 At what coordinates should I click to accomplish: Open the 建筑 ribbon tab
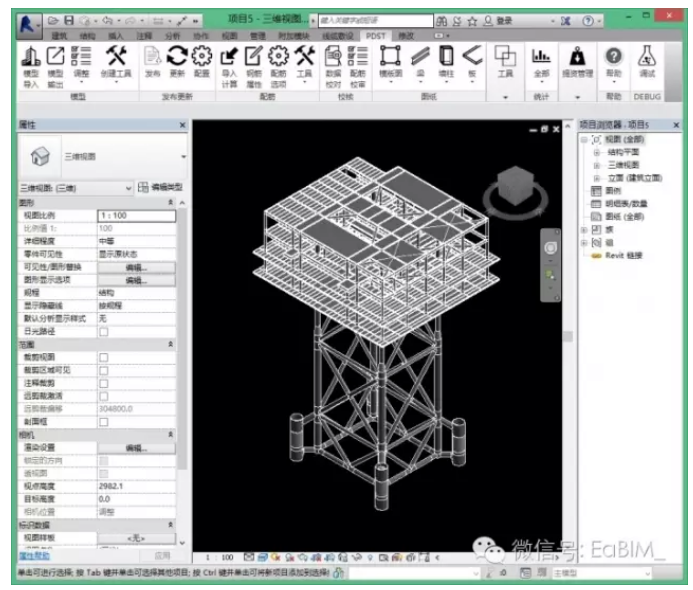coord(60,36)
